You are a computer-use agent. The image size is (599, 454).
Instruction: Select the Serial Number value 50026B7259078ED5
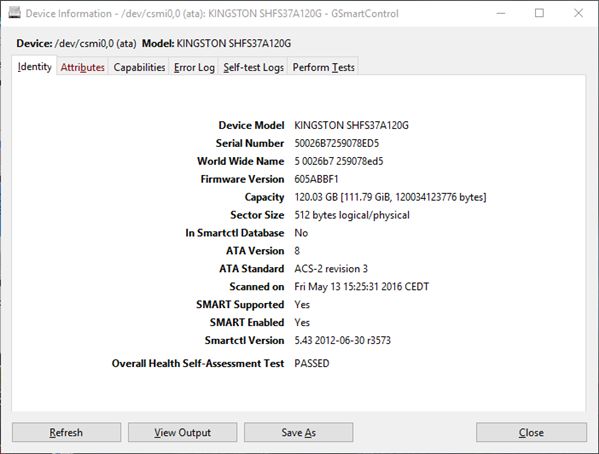click(x=337, y=143)
